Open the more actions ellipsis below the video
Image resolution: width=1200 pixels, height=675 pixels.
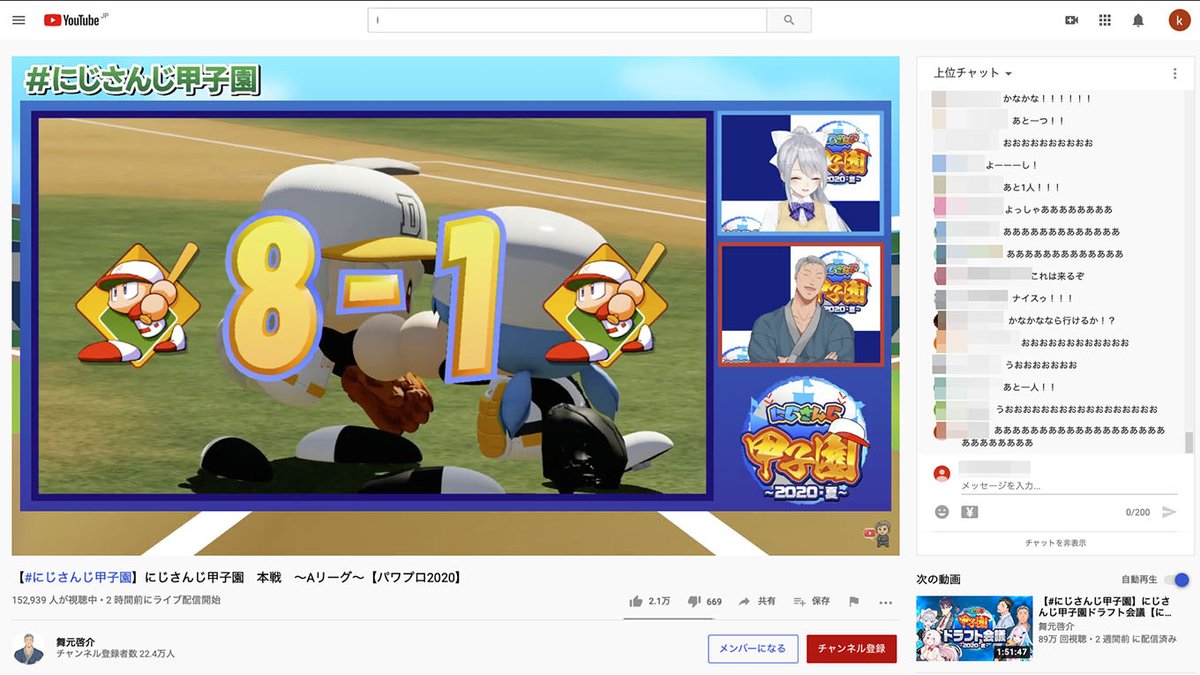click(885, 602)
